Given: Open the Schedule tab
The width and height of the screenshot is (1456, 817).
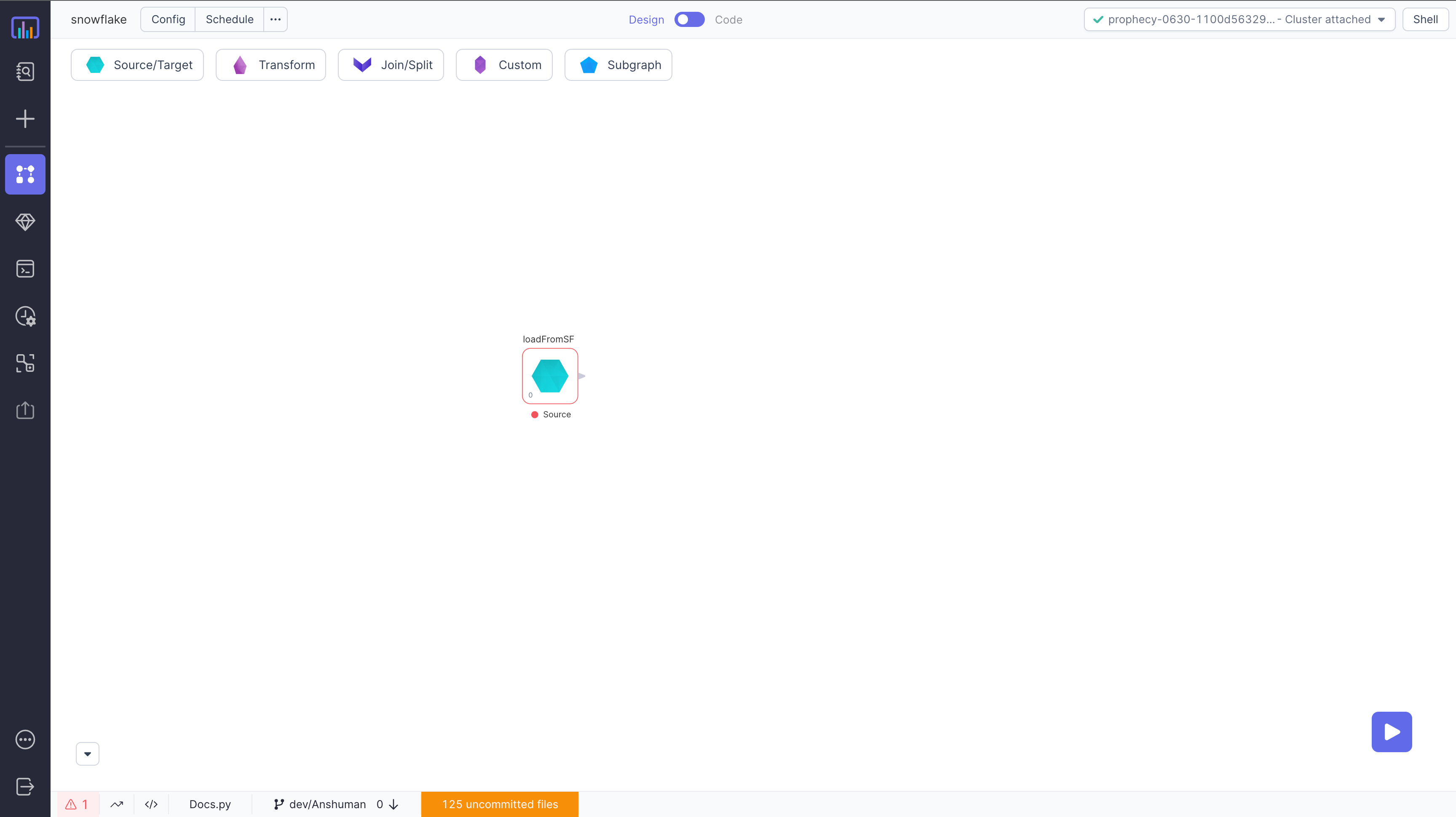Looking at the screenshot, I should pyautogui.click(x=230, y=19).
